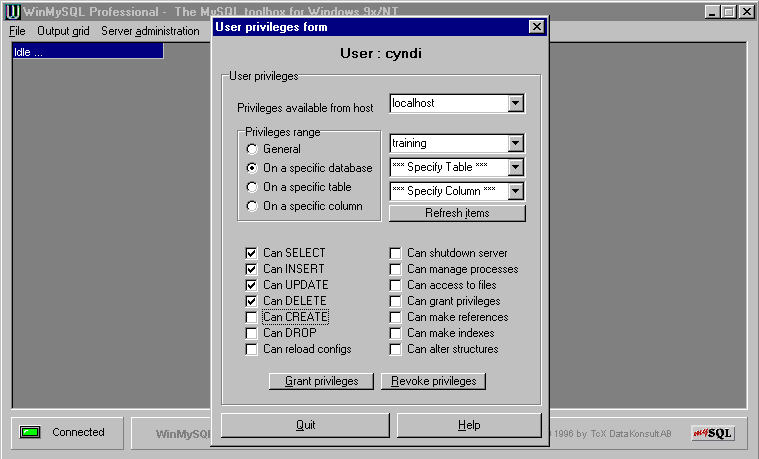Click the Refresh items button
Screen dimensions: 759x459
click(x=457, y=213)
